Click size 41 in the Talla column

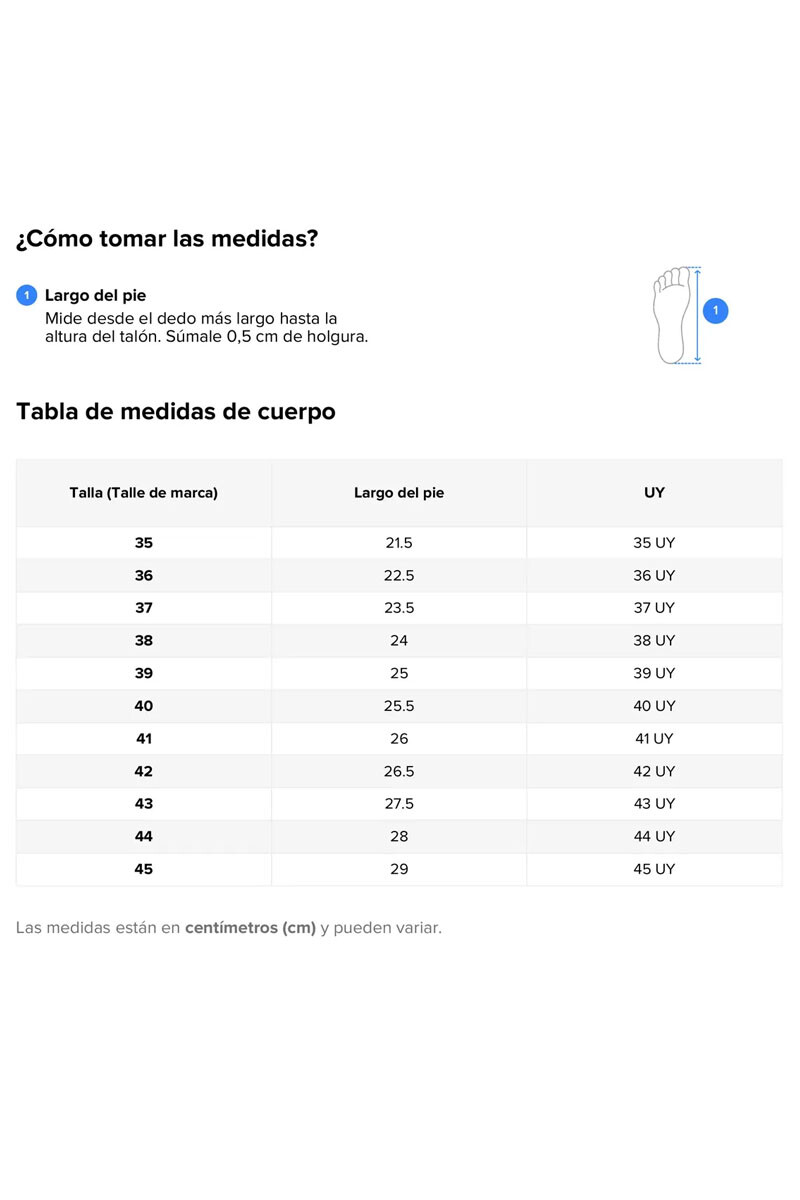pos(144,739)
